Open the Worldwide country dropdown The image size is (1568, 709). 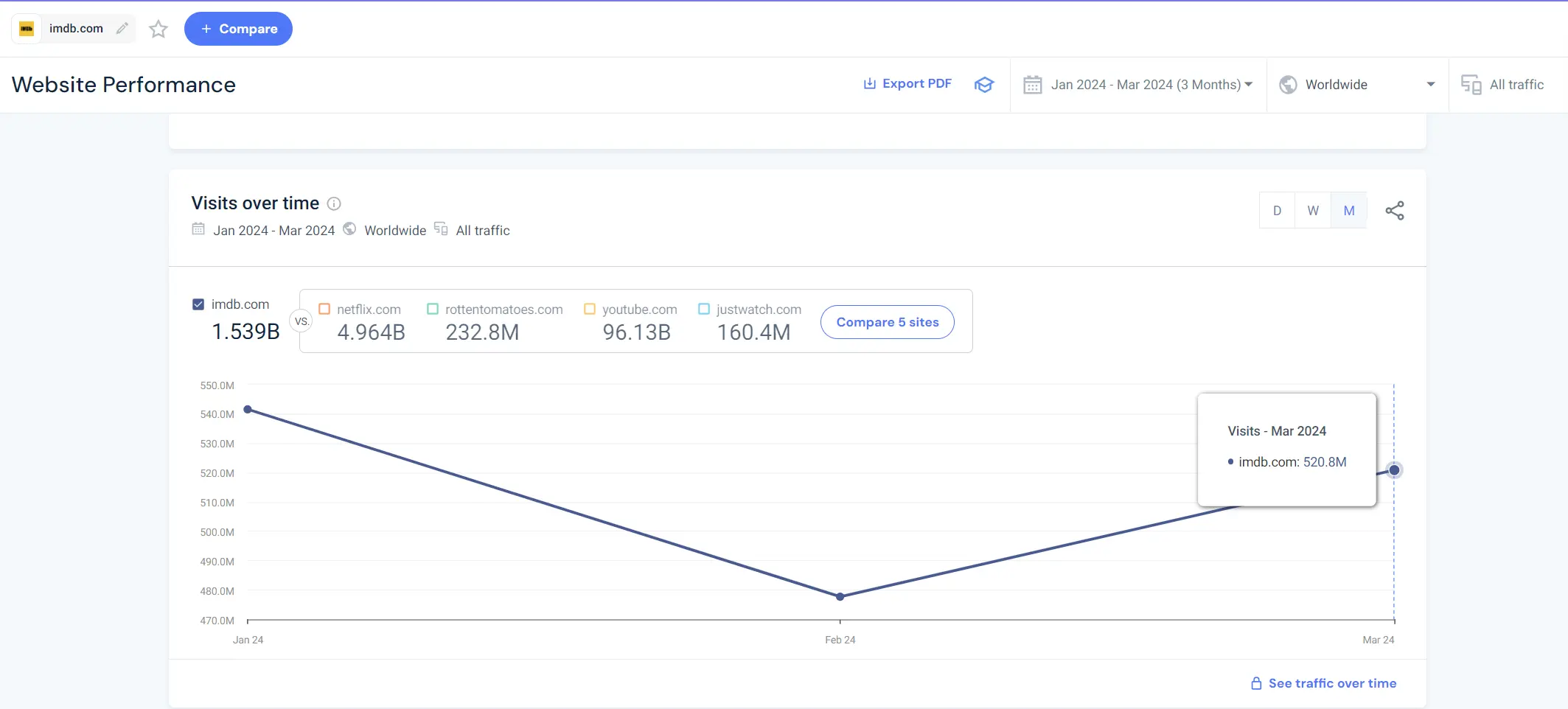pyautogui.click(x=1357, y=85)
